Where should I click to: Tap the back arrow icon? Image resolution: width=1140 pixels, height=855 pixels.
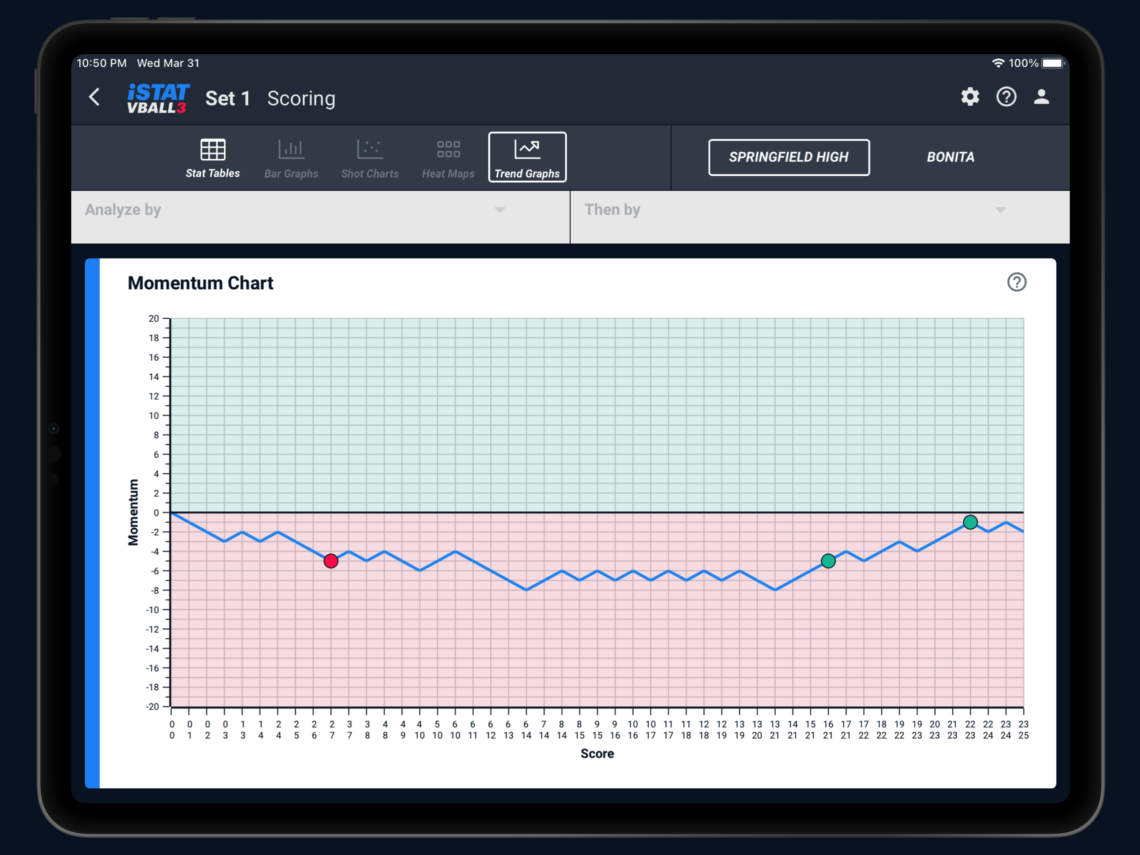[x=95, y=97]
